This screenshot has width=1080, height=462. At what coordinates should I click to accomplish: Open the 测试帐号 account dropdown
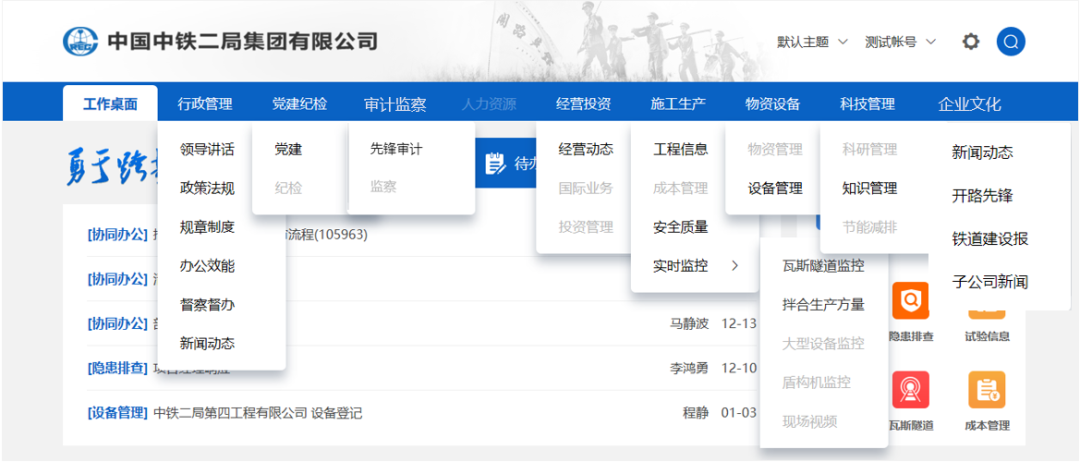point(900,42)
